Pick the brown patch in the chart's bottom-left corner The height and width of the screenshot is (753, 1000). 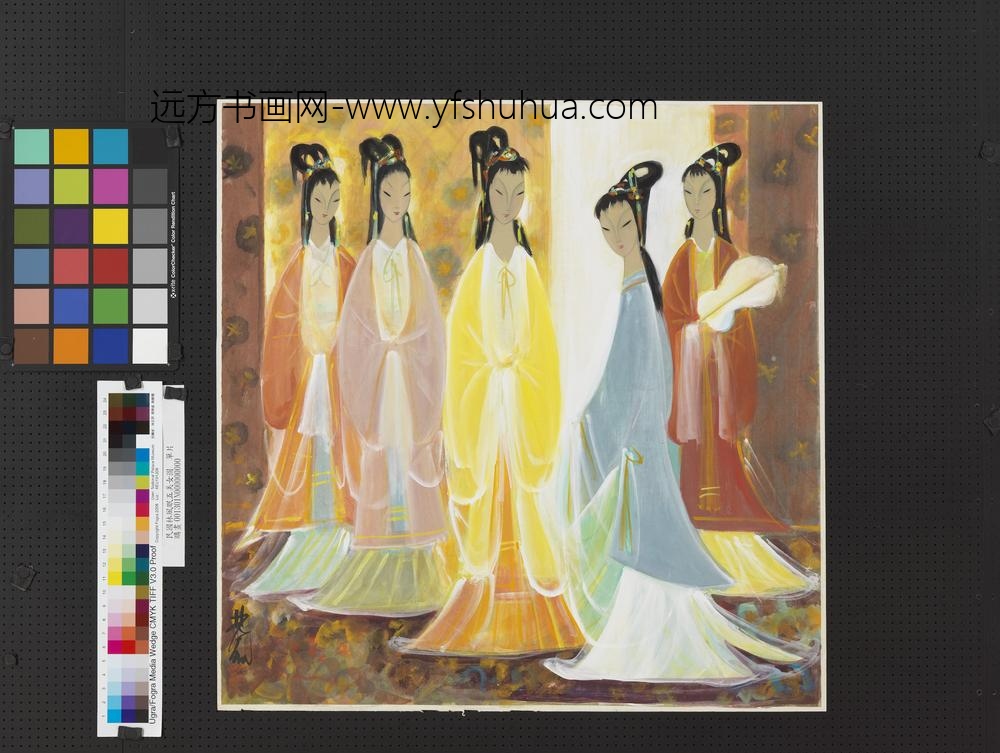point(32,345)
